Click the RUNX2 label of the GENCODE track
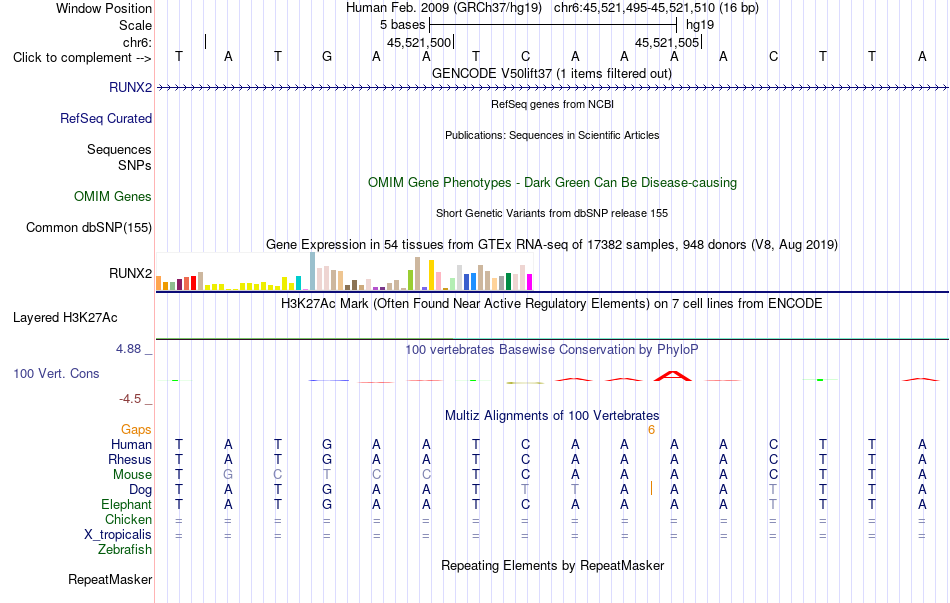950x603 pixels. tap(130, 87)
